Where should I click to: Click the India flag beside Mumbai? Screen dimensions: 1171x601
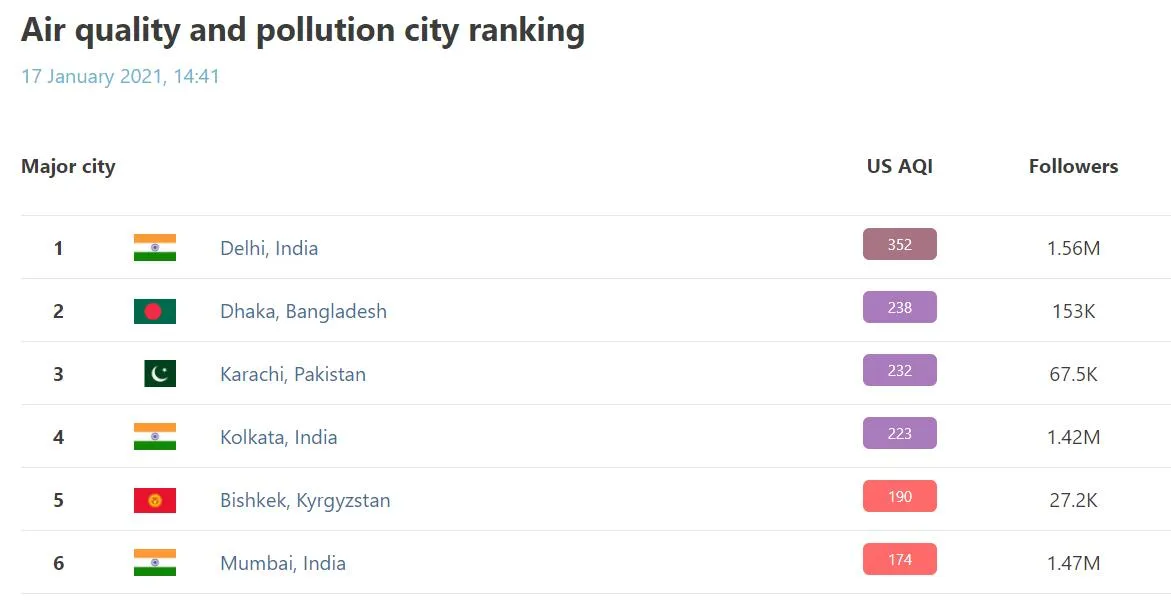pyautogui.click(x=155, y=563)
